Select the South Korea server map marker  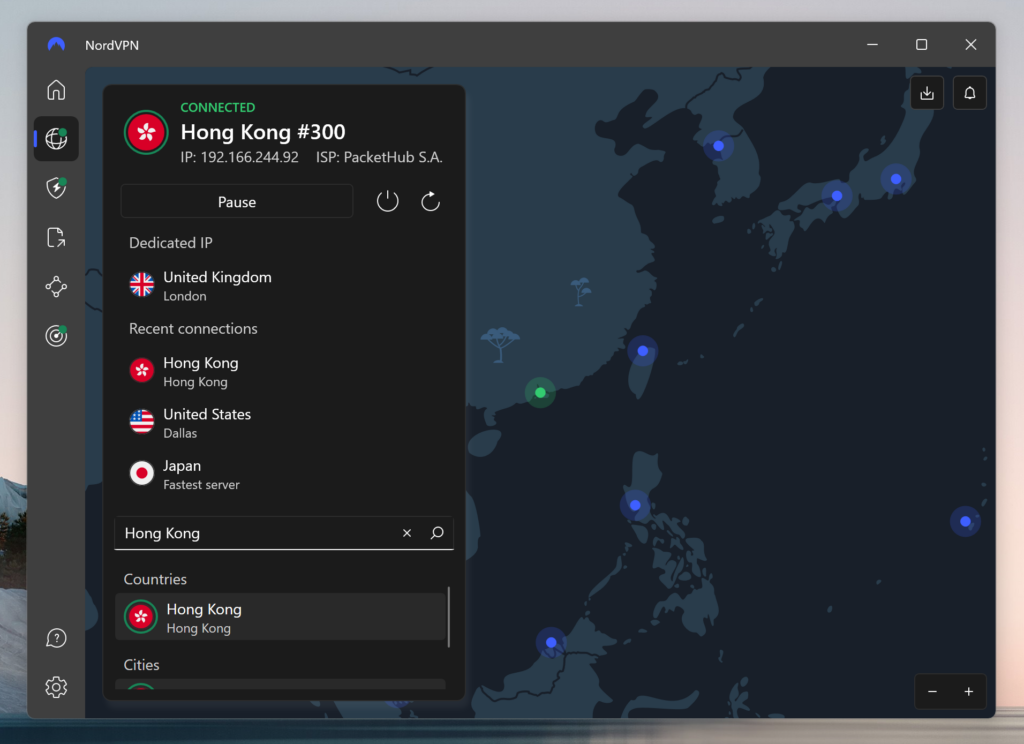coord(718,146)
